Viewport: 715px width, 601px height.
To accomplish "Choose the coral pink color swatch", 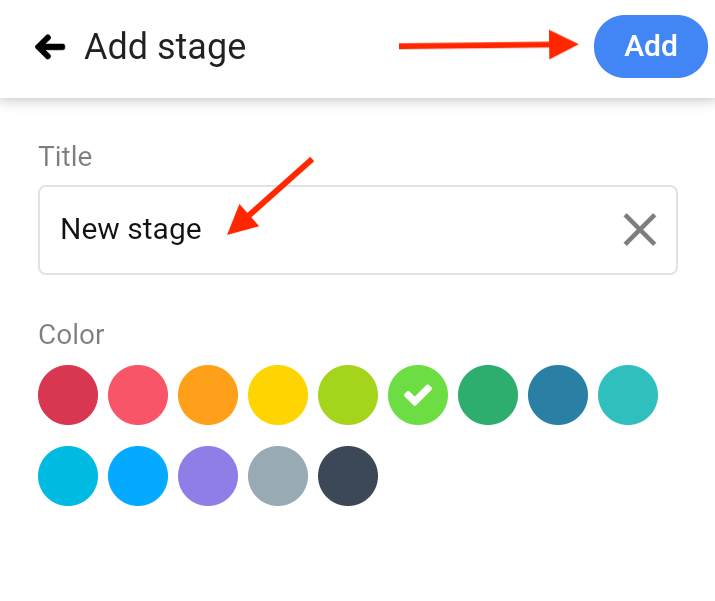I will [x=138, y=395].
